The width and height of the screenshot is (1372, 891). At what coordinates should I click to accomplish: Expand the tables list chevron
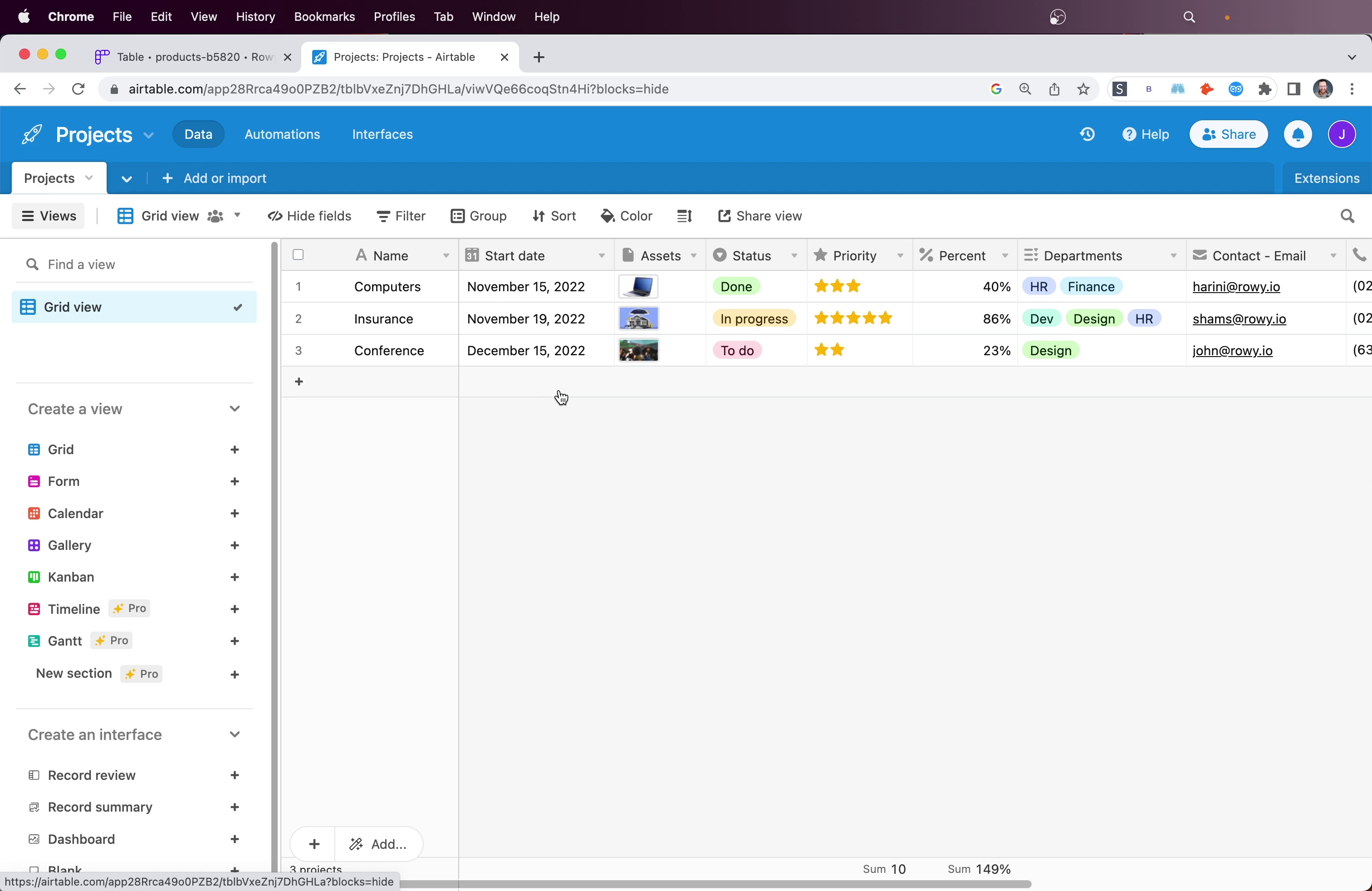click(x=127, y=179)
